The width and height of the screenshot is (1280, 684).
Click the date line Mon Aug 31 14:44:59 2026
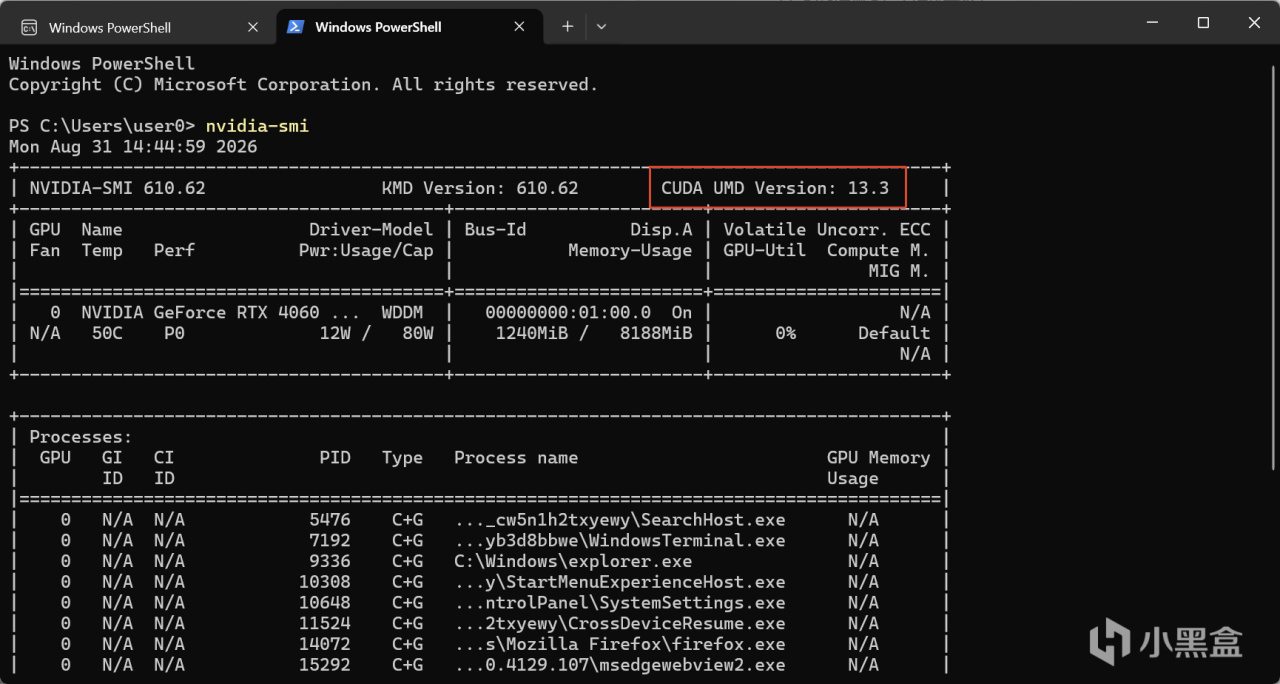pos(133,147)
